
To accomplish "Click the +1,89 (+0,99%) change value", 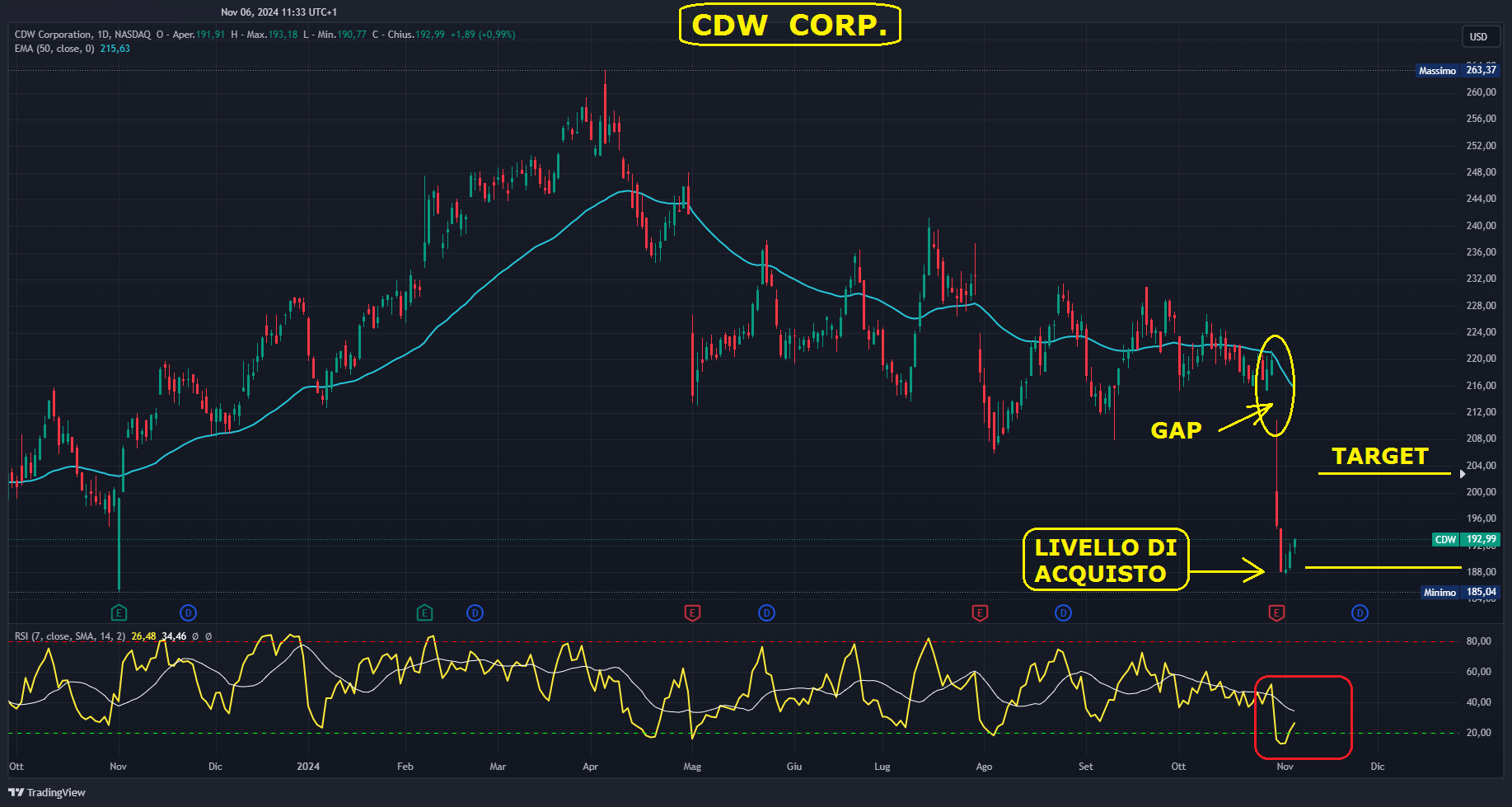I will click(483, 35).
